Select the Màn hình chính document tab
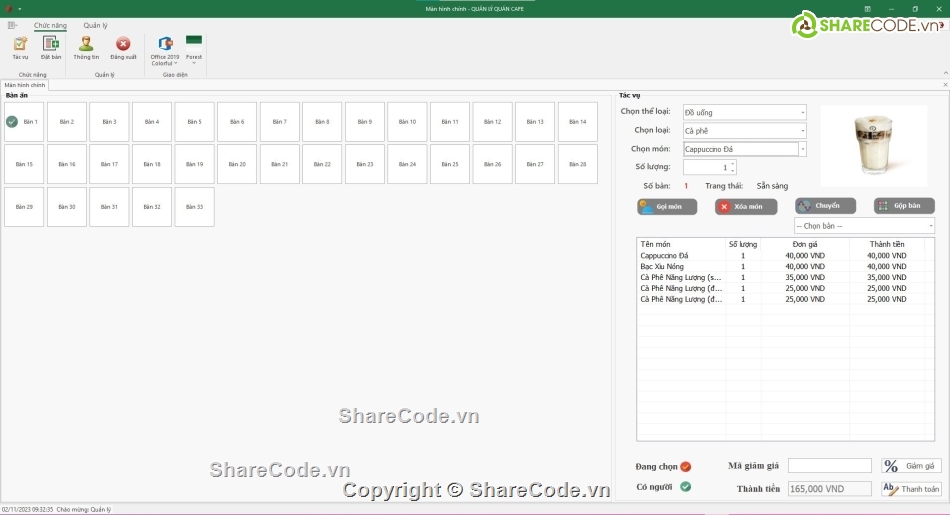950x515 pixels. [24, 86]
